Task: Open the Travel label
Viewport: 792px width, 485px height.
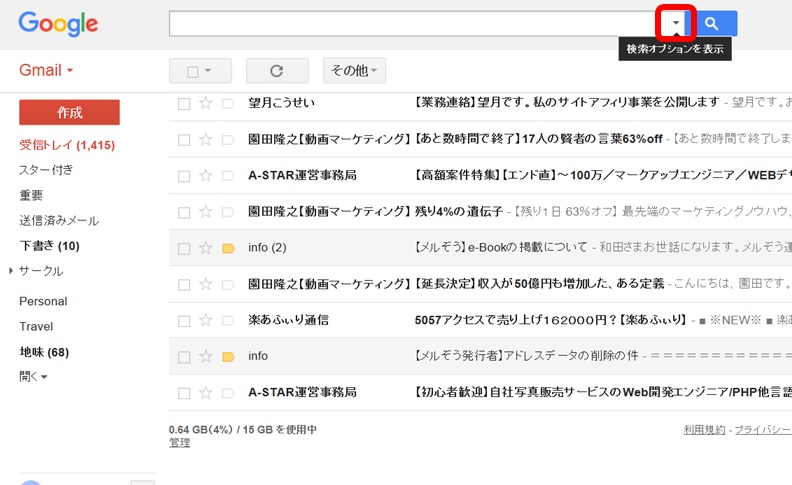Action: 36,326
